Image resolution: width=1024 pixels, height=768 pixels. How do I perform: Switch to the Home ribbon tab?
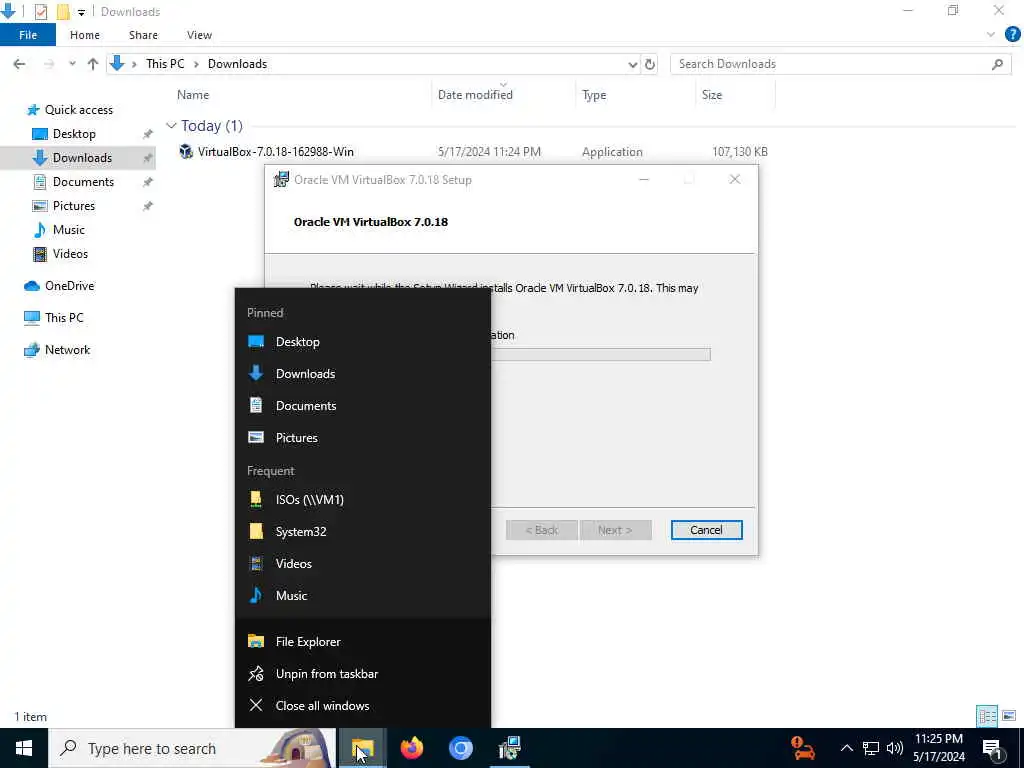[85, 35]
